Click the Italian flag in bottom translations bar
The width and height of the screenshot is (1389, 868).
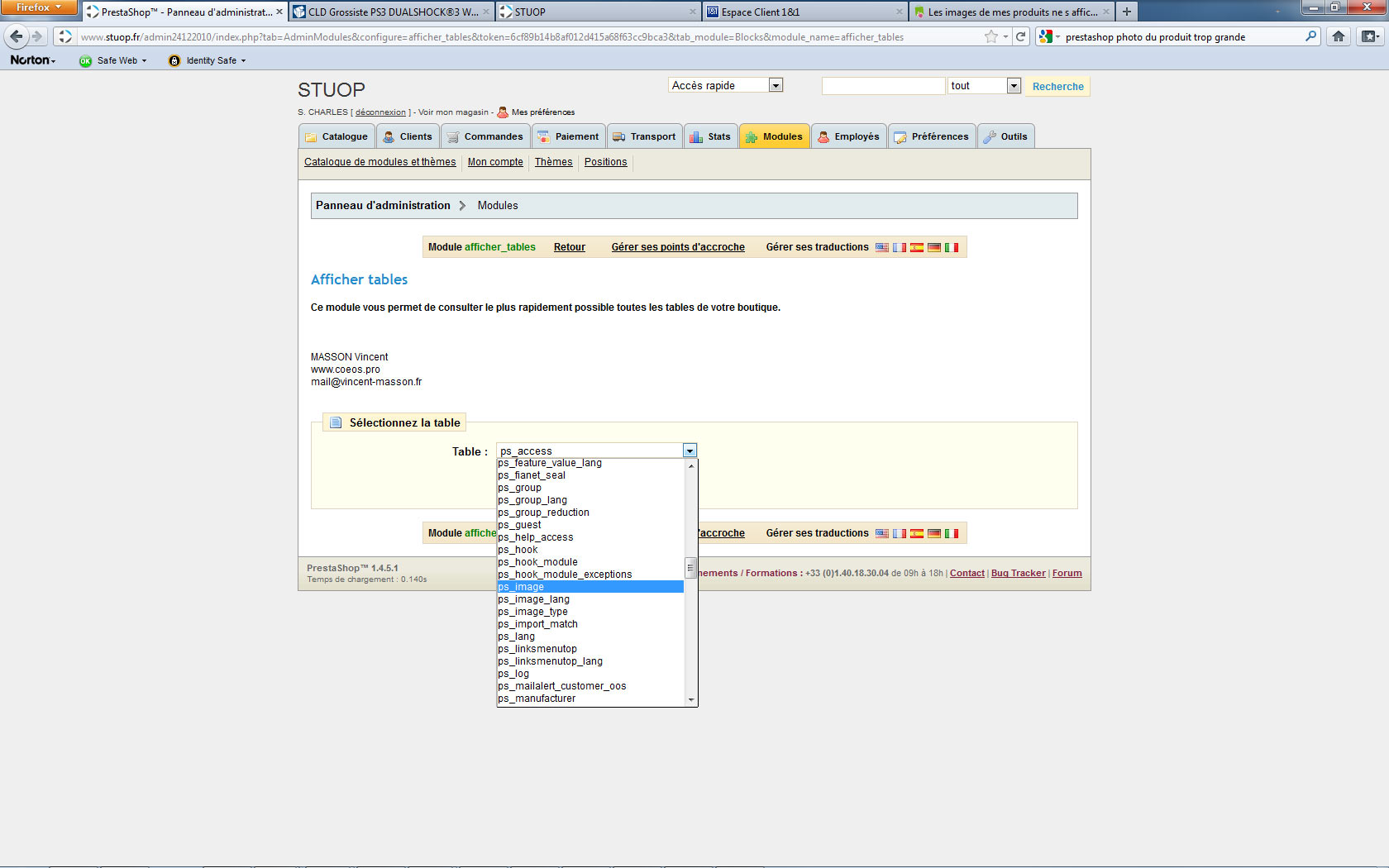pos(952,533)
